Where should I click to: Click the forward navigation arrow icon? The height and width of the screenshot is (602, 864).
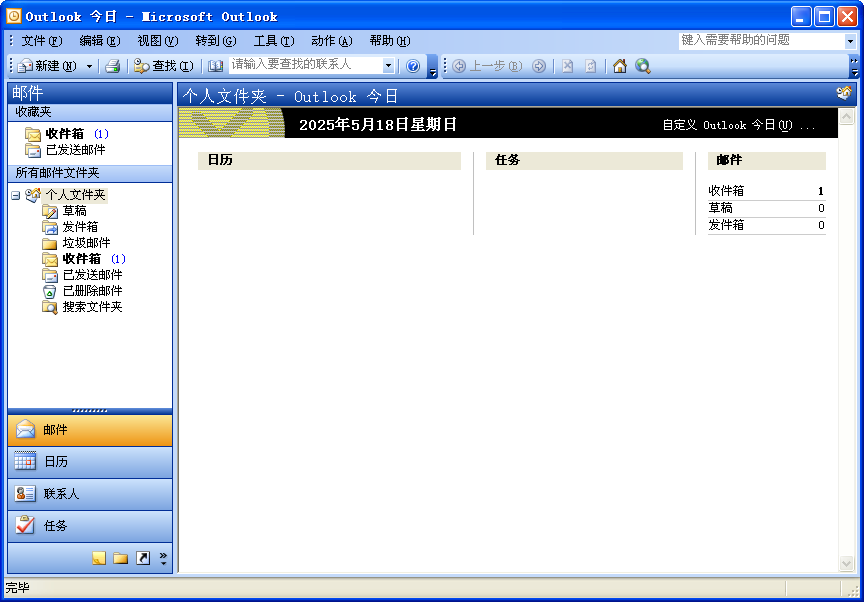[x=539, y=66]
